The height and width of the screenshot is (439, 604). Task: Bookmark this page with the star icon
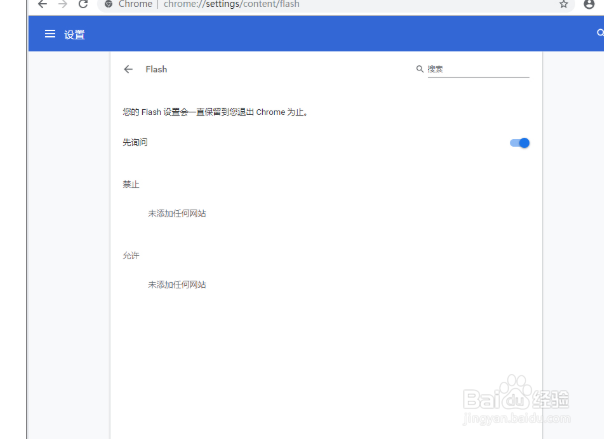[x=564, y=4]
